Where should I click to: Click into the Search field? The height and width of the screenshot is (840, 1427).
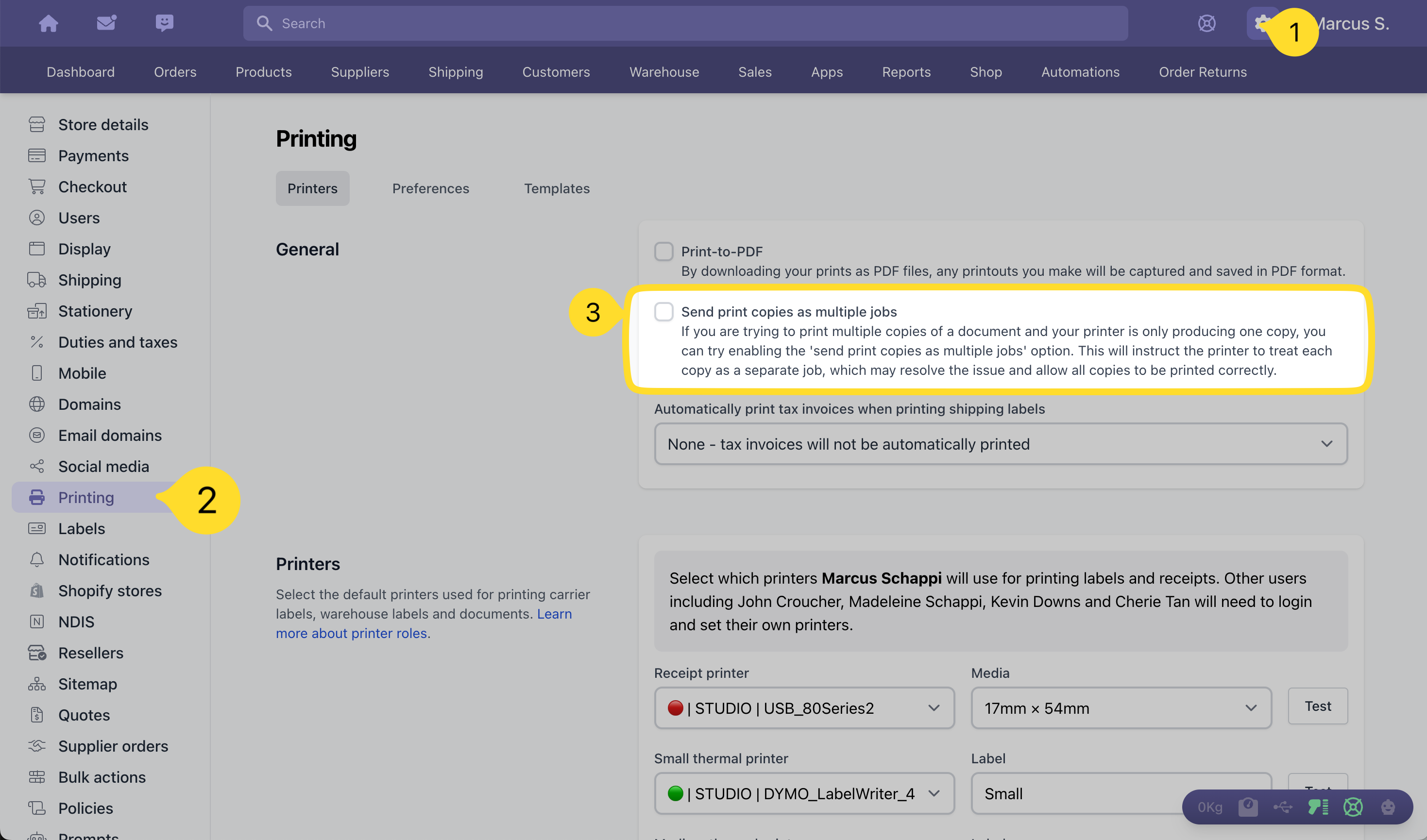coord(685,23)
